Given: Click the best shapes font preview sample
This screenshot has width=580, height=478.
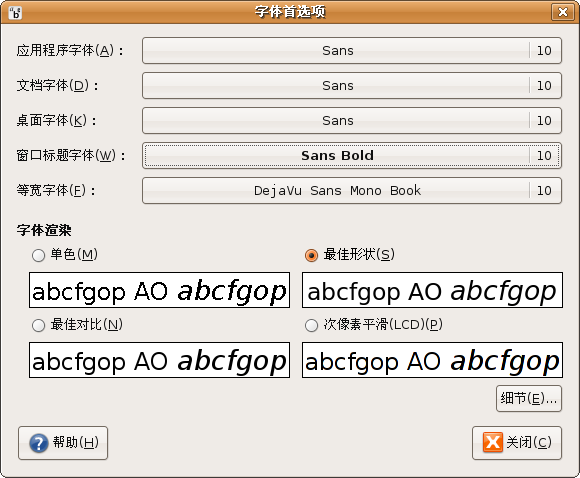Looking at the screenshot, I should coord(432,290).
